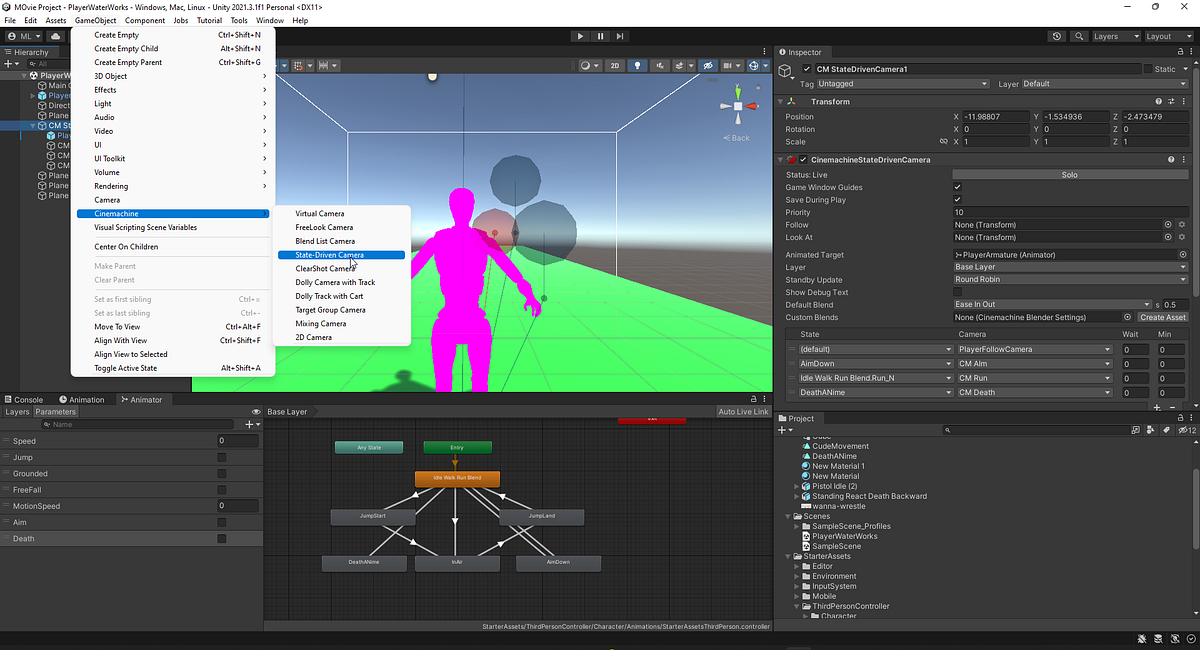Enable 2D mode in the Scene view
The image size is (1200, 650).
click(x=614, y=64)
